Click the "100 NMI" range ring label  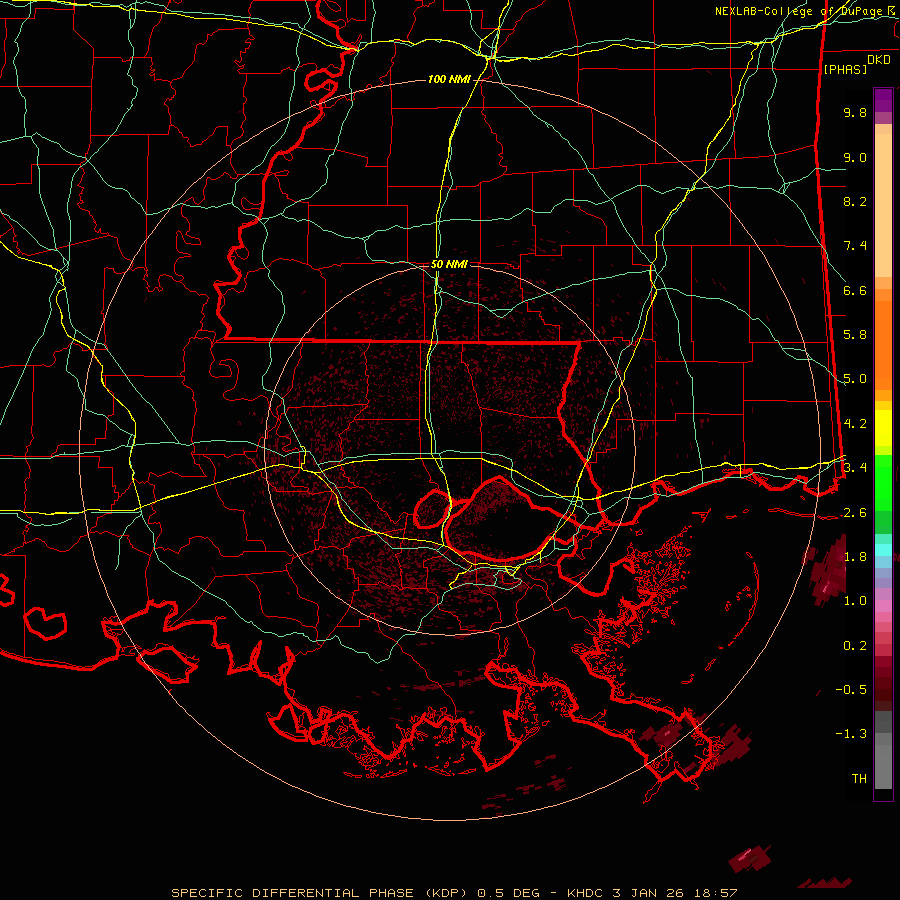pos(449,79)
